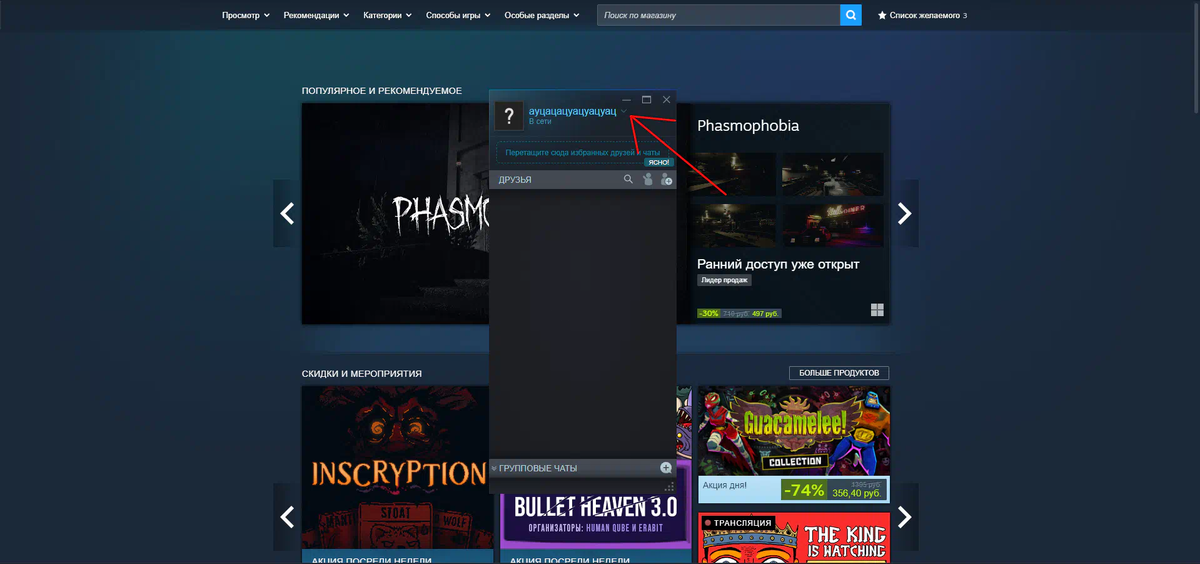Open the Просмотр menu
1200x564 pixels.
[246, 16]
